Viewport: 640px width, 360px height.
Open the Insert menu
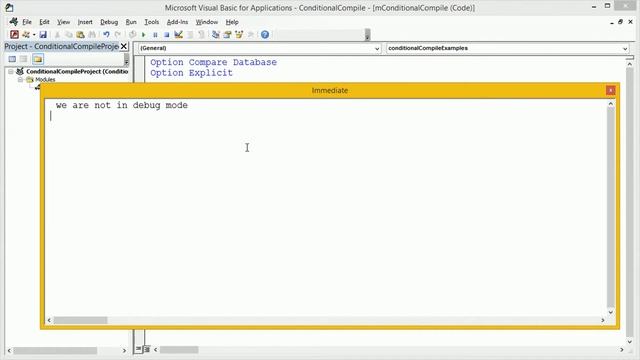point(85,22)
